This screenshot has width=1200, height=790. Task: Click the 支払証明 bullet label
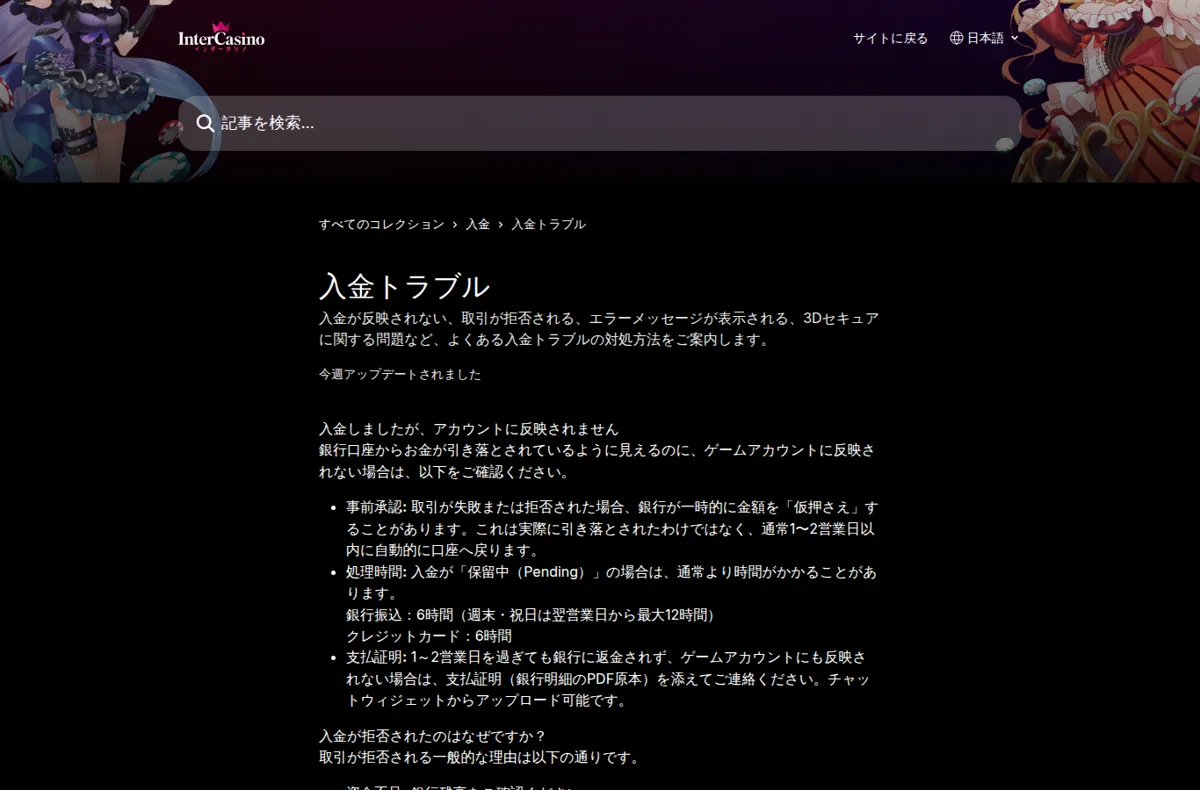[x=376, y=657]
